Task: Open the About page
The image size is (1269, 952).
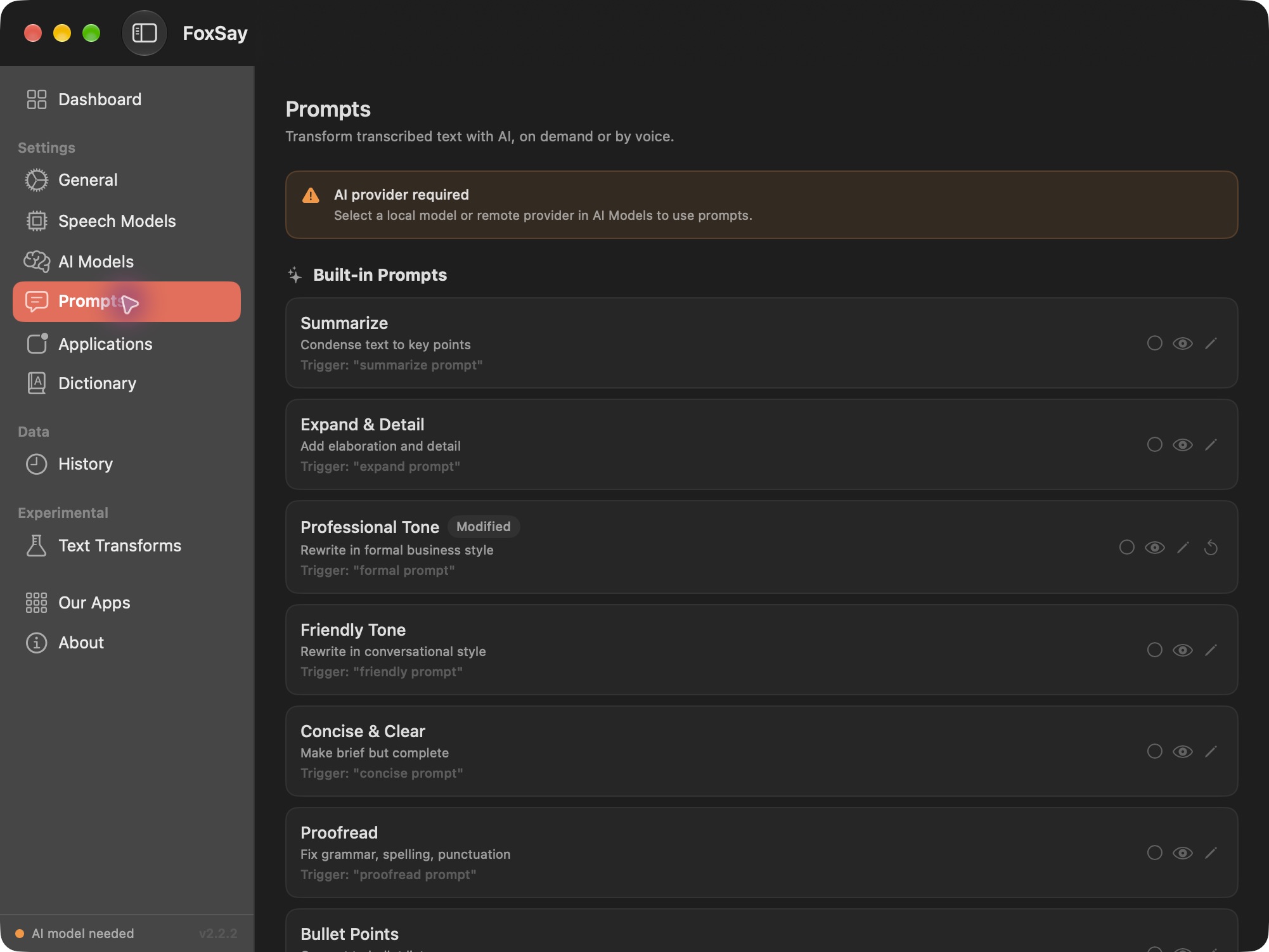Action: (x=127, y=643)
